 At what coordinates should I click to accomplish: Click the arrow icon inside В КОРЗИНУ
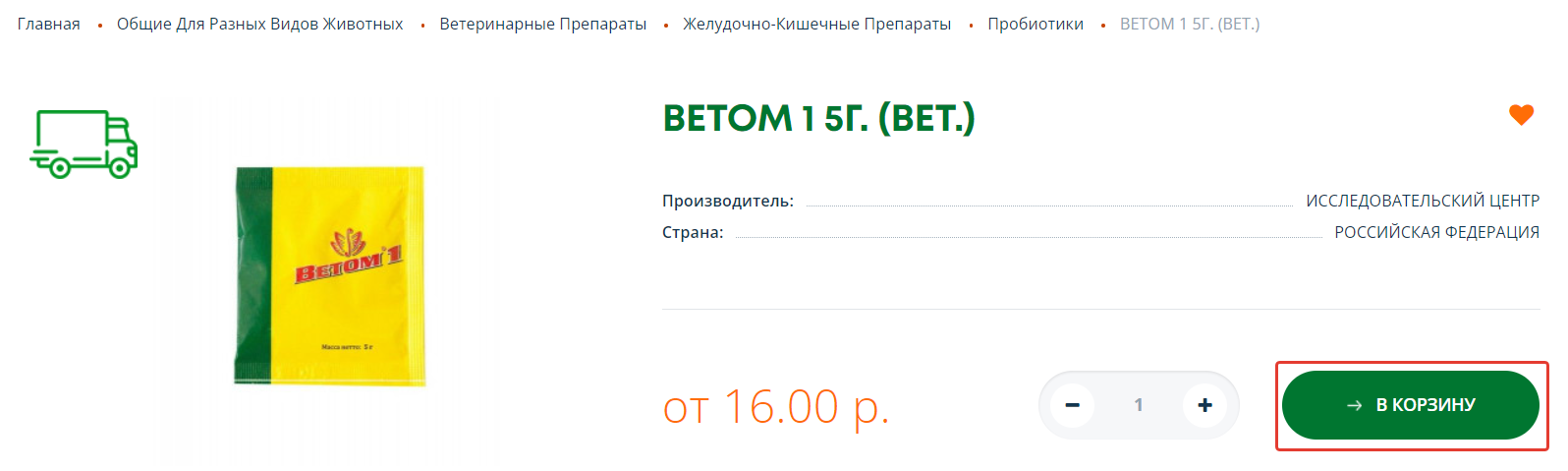coord(1354,405)
